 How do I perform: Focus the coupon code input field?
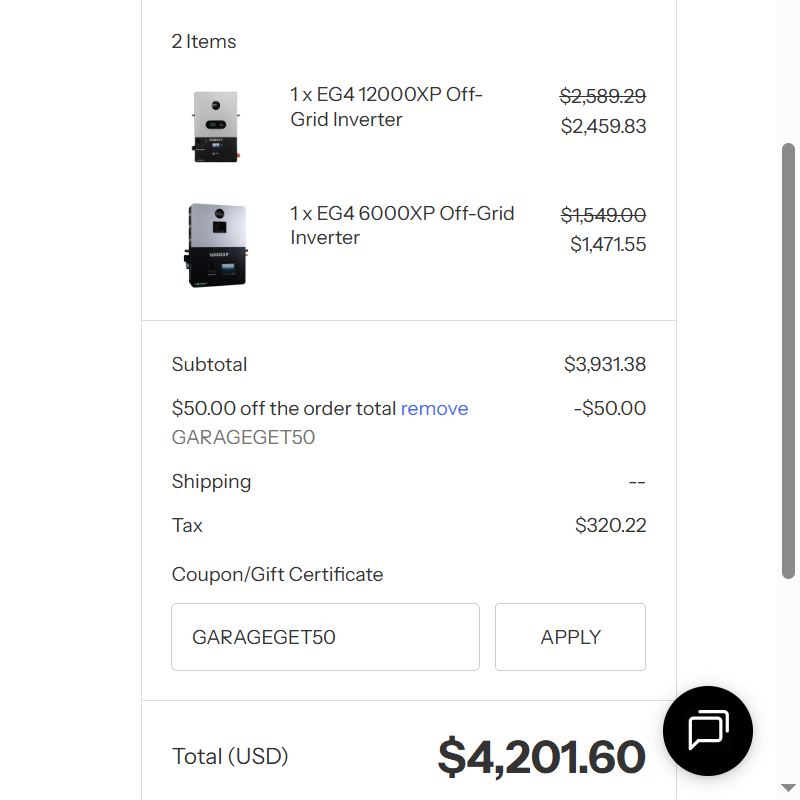coord(325,637)
